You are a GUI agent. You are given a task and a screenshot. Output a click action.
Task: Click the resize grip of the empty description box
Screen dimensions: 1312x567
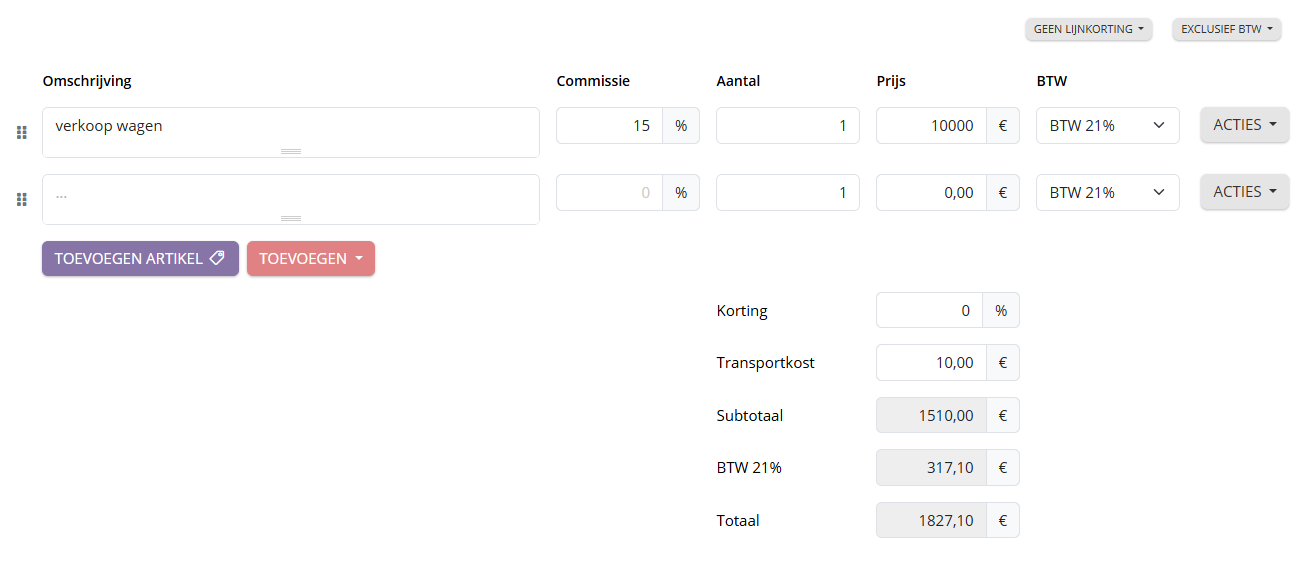[291, 218]
